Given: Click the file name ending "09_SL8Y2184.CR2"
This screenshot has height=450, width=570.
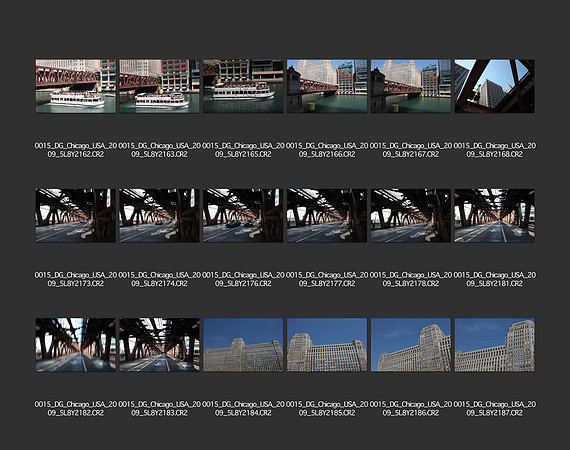Looking at the screenshot, I should coord(243,409).
